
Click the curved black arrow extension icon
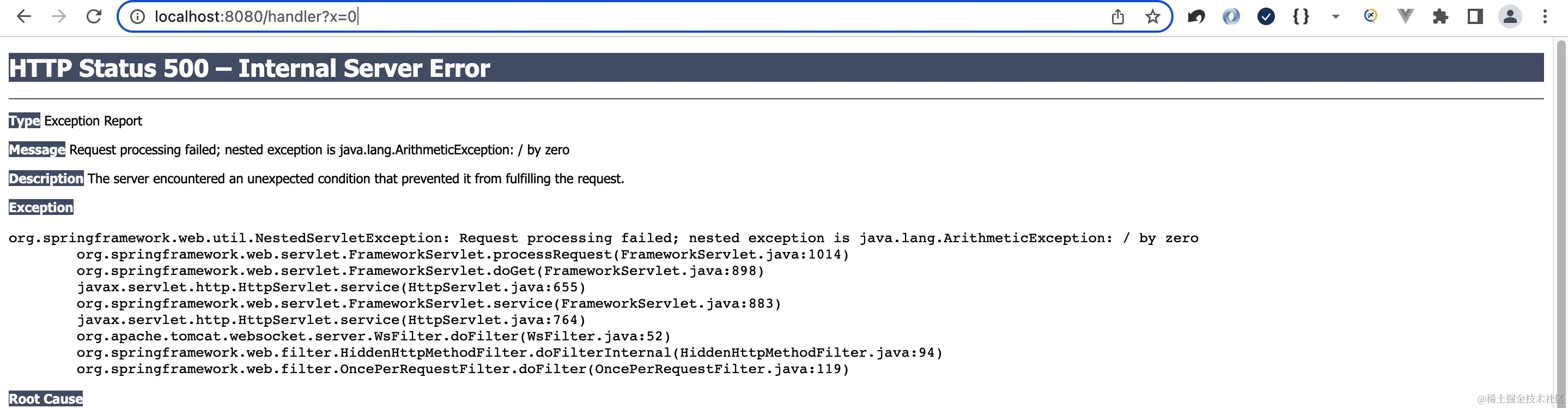pyautogui.click(x=1196, y=16)
